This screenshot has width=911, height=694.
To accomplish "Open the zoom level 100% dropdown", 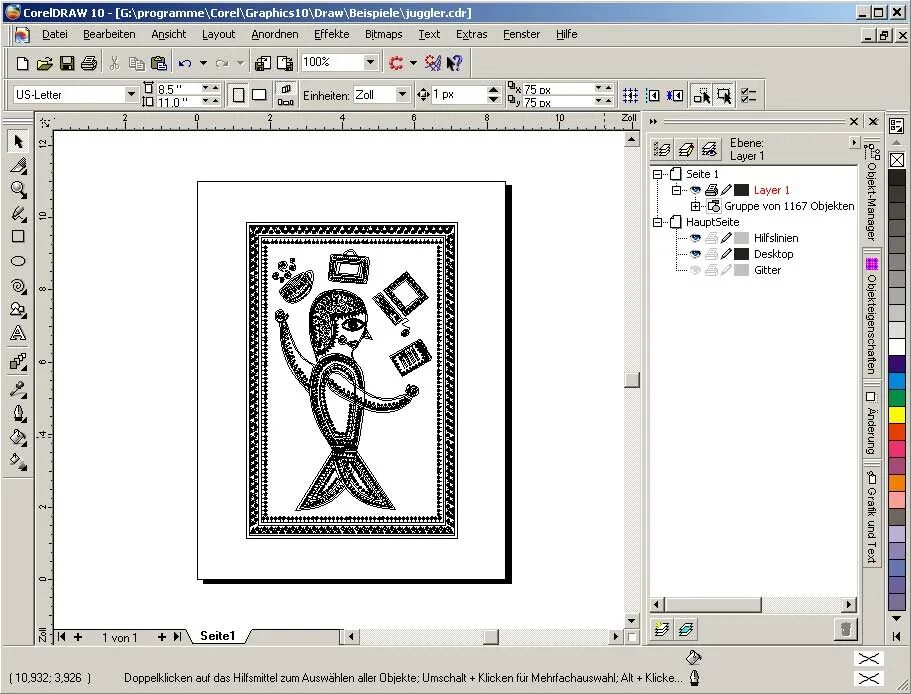I will [370, 62].
